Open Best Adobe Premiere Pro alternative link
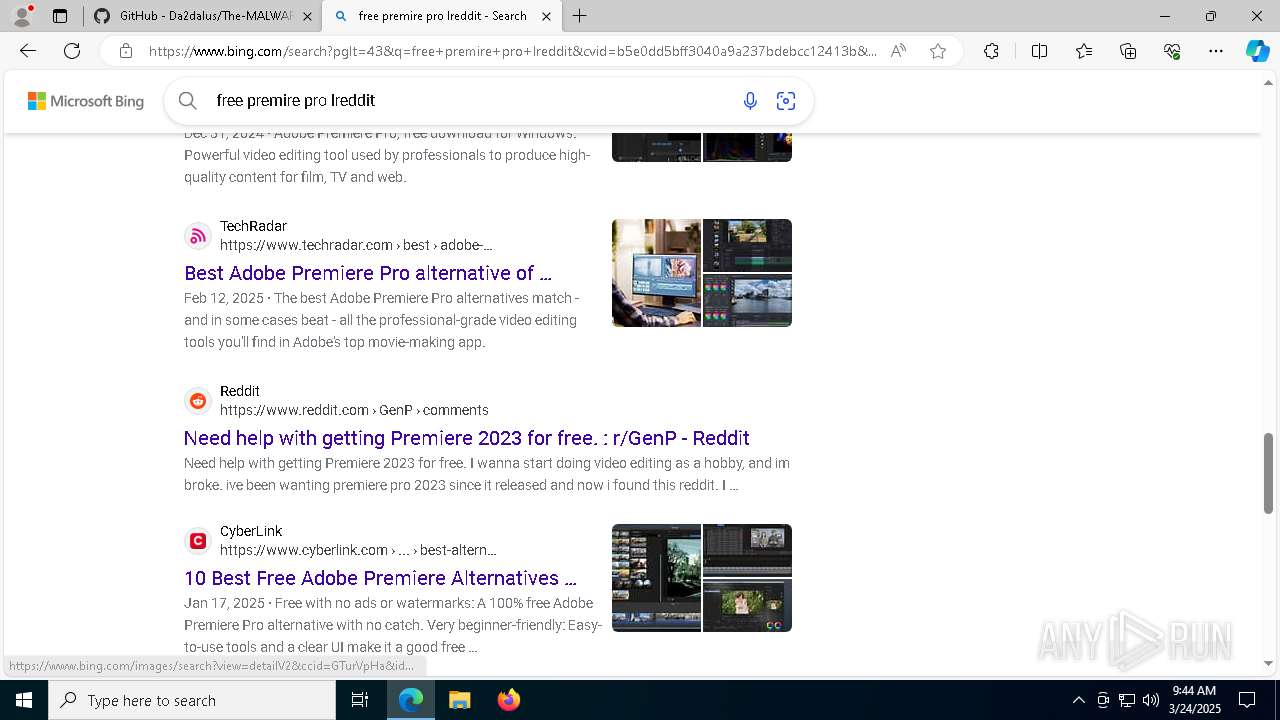 coord(367,273)
